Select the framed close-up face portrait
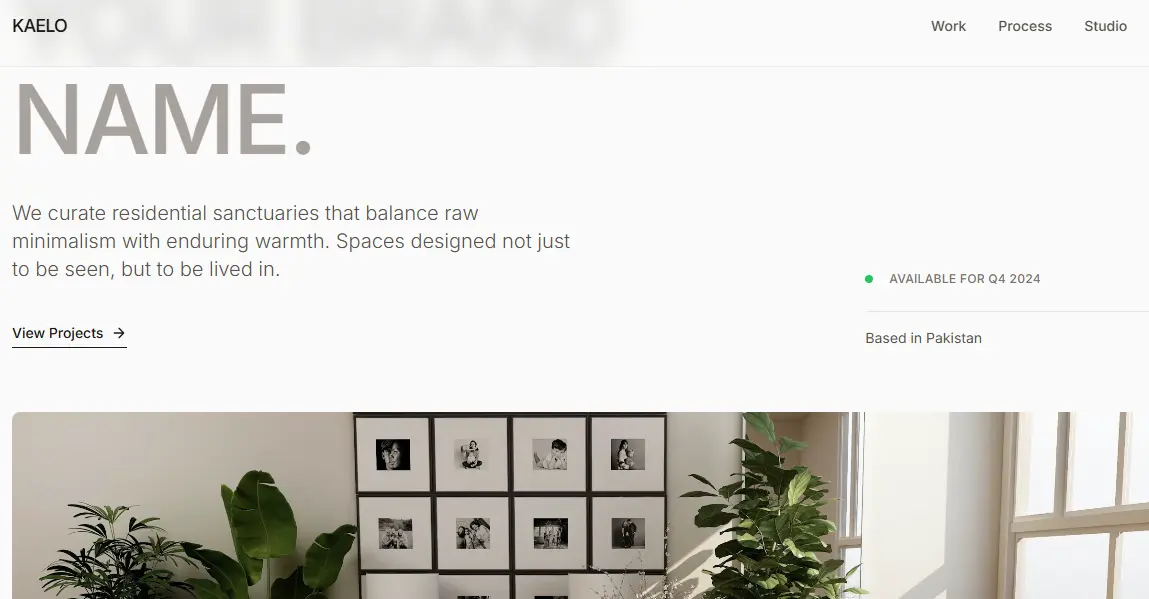Screen dimensions: 1149x599 pos(393,455)
